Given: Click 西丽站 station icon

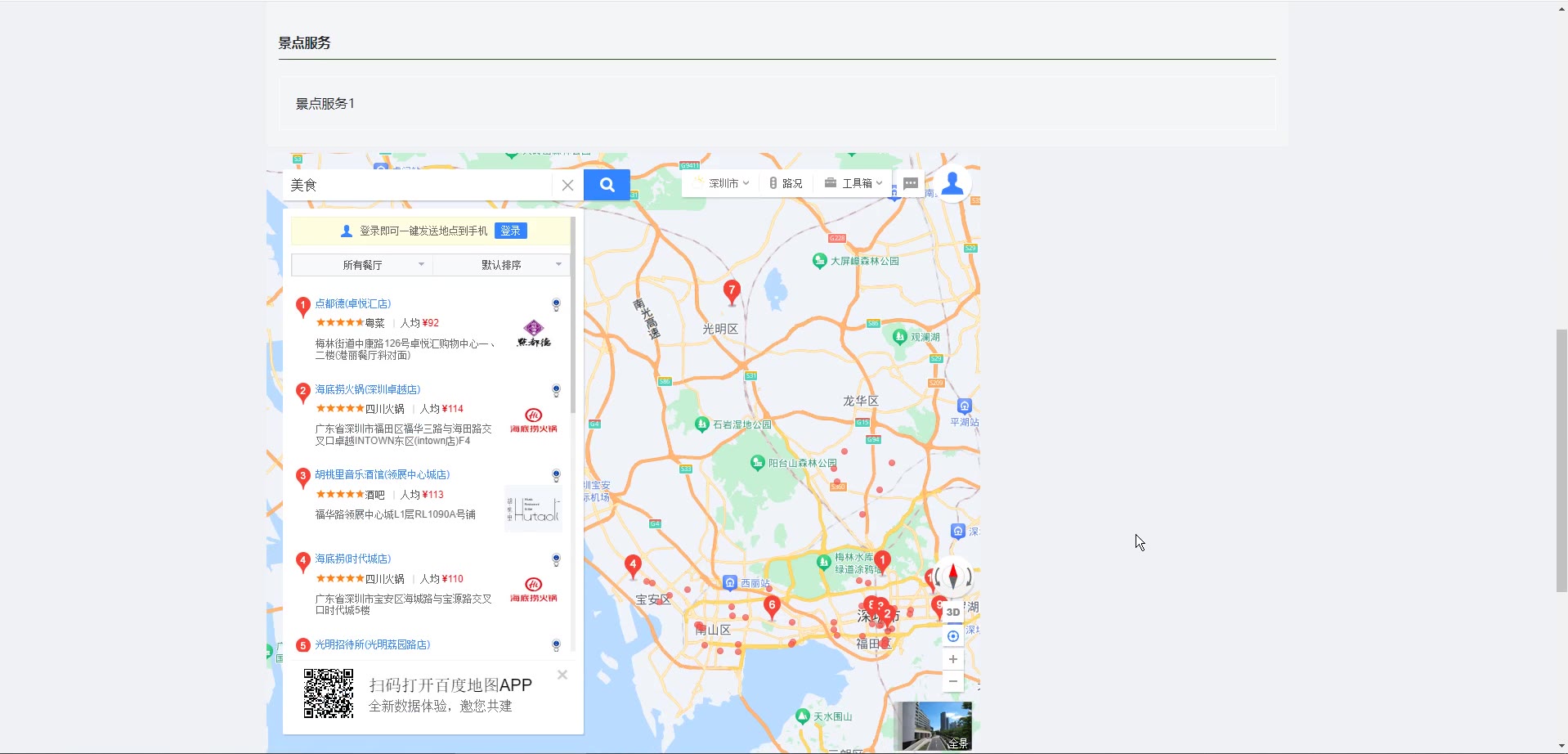Looking at the screenshot, I should (x=730, y=582).
